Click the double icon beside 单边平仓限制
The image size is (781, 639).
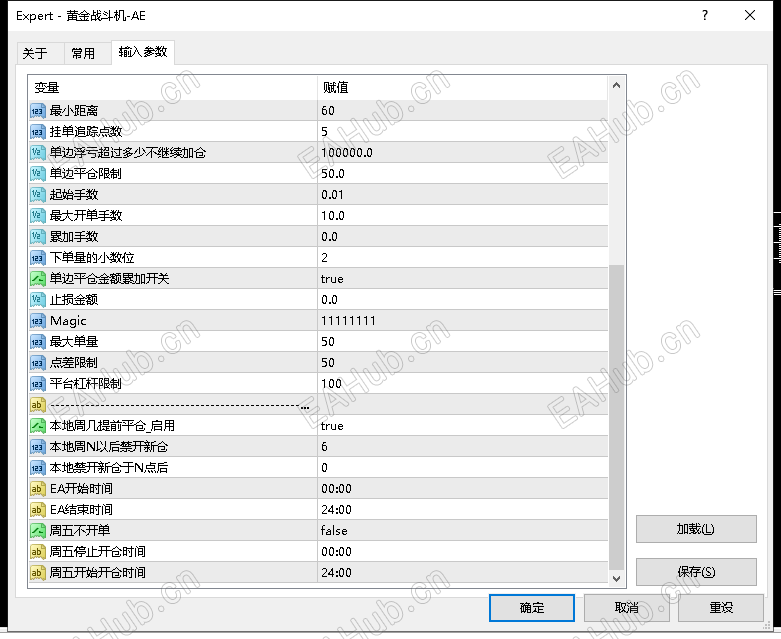pos(38,173)
